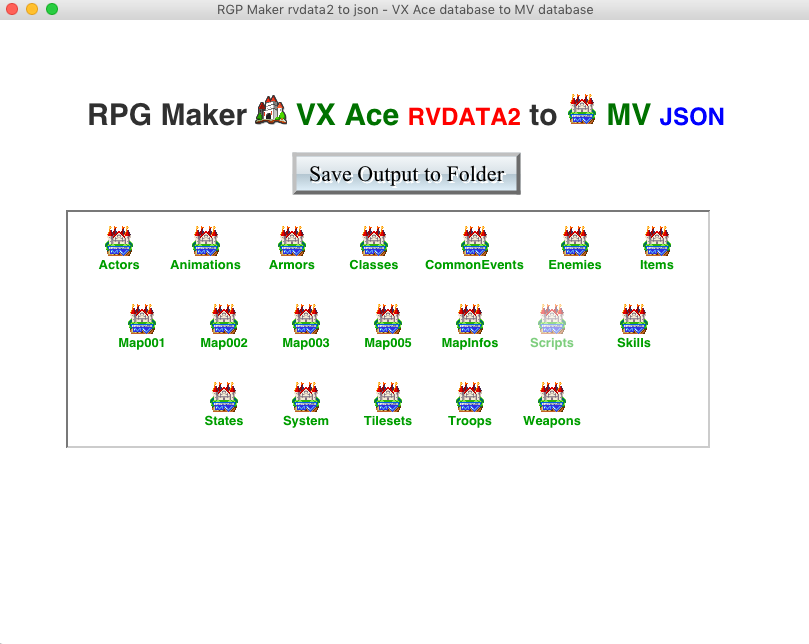Choose the Map005 file icon
Viewport: 809px width, 644px height.
(x=388, y=320)
